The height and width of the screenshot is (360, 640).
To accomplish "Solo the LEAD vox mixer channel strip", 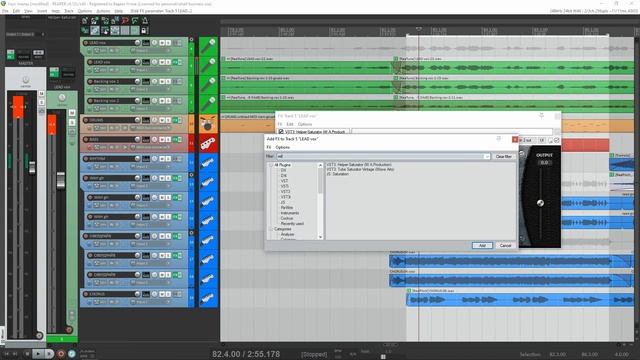I will [x=72, y=122].
